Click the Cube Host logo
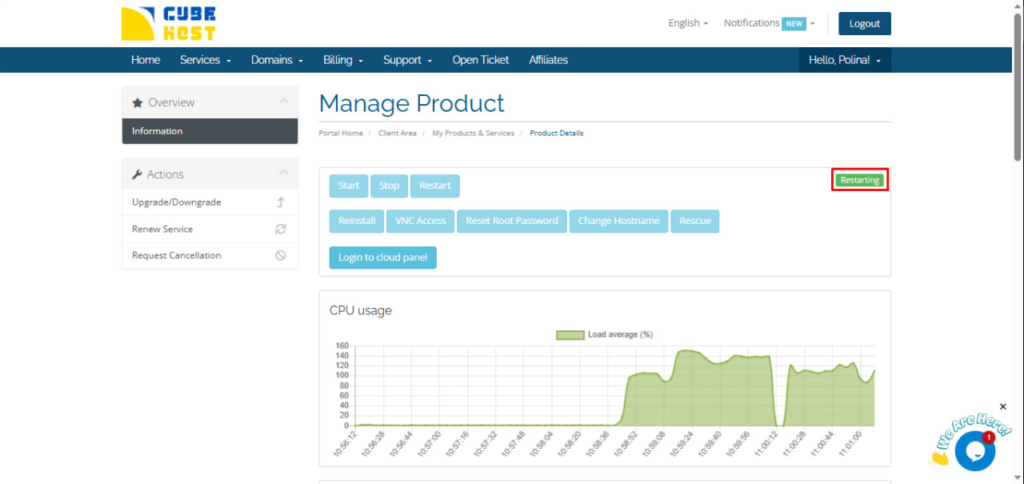Screen dimensions: 1024x484 (166, 24)
